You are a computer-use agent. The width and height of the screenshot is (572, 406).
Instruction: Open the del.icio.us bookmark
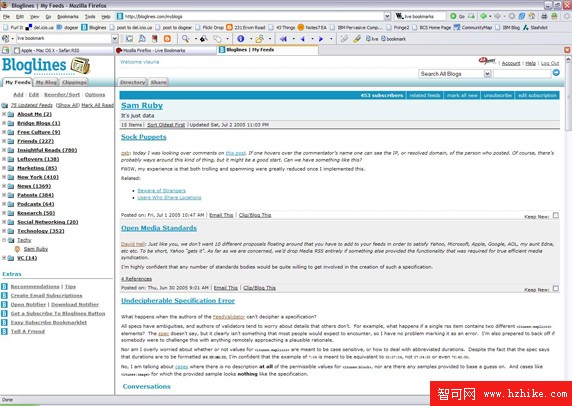click(x=40, y=27)
